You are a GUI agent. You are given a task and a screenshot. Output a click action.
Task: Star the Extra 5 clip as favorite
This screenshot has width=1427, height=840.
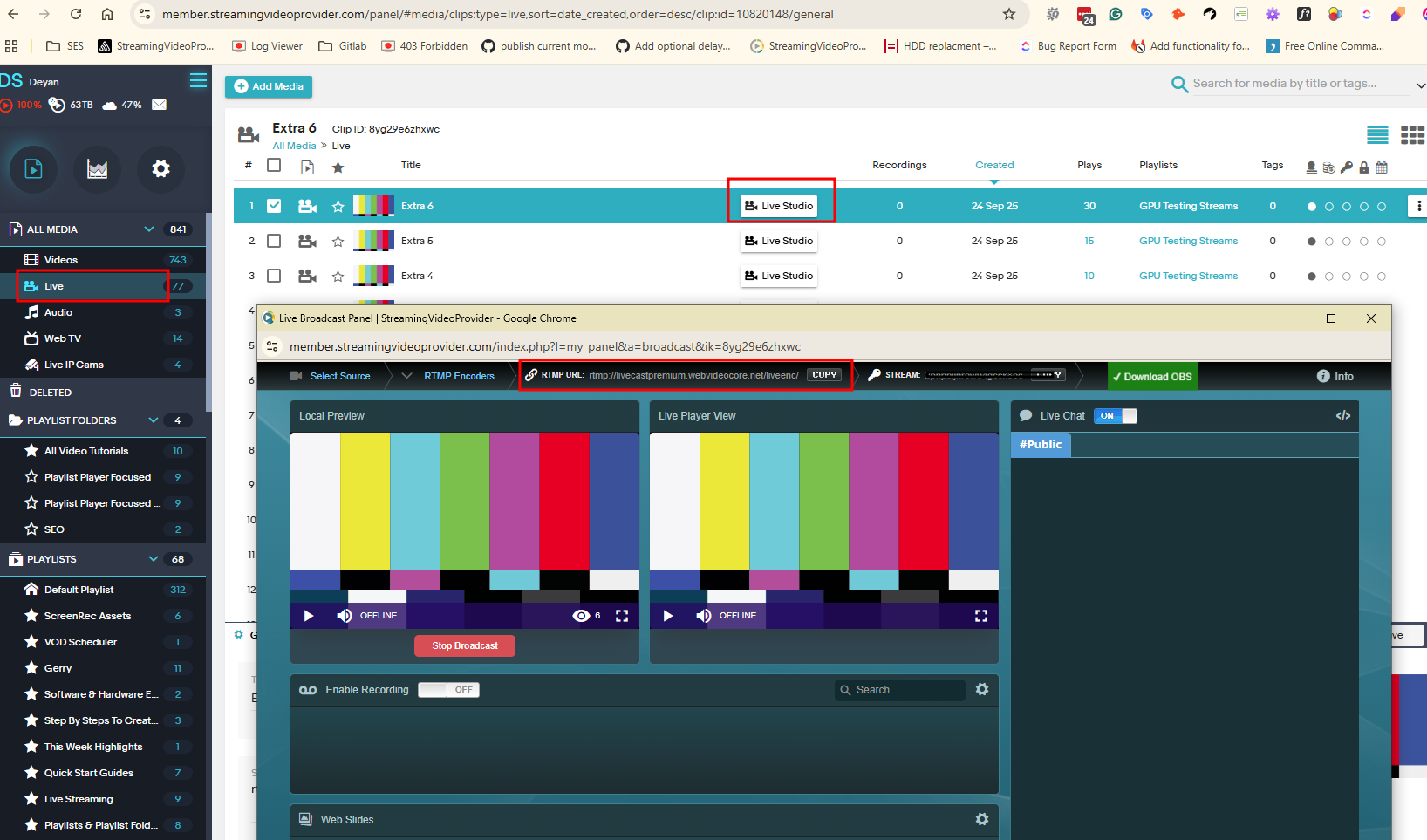tap(338, 242)
